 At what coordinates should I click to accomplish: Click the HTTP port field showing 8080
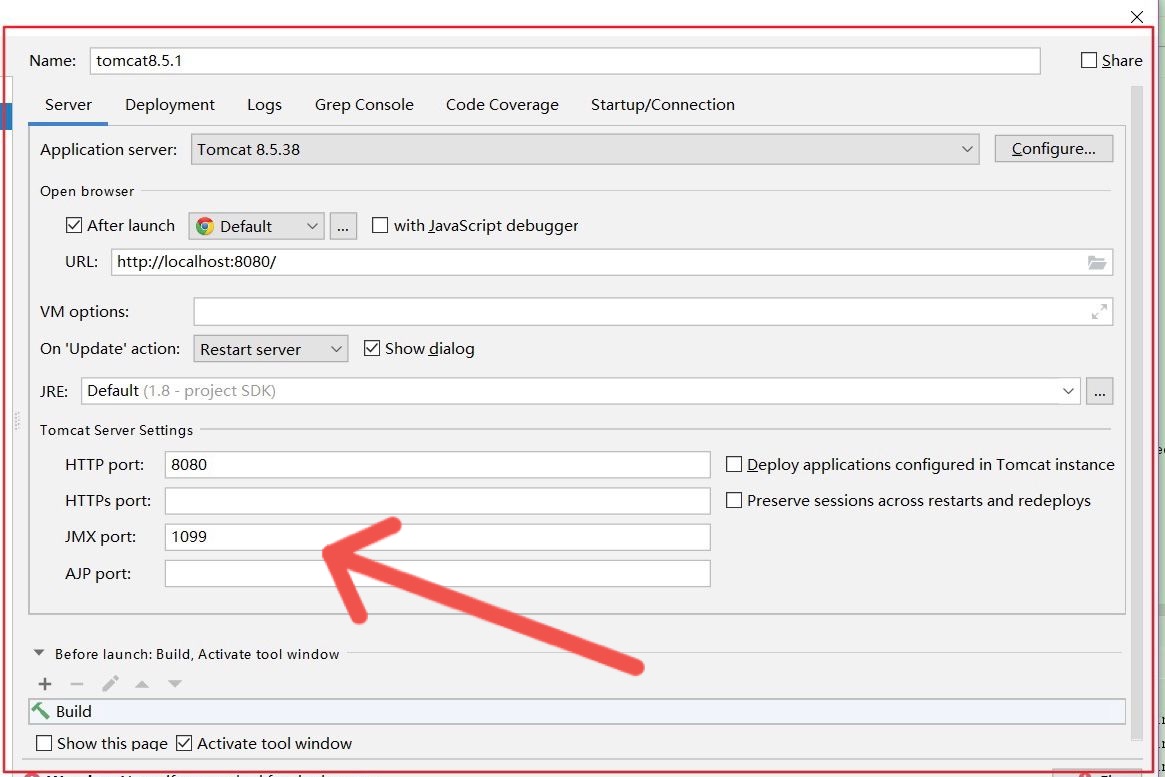pyautogui.click(x=438, y=465)
